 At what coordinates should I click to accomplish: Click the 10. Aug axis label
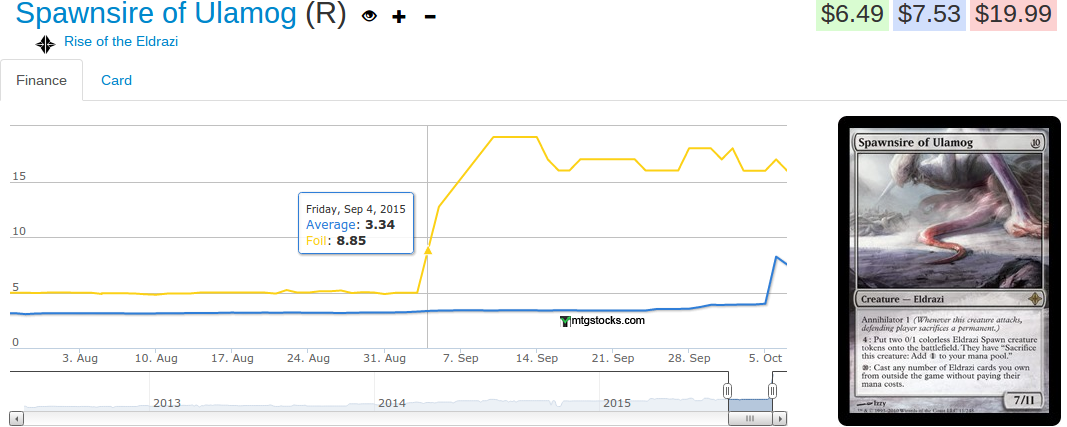pos(156,358)
